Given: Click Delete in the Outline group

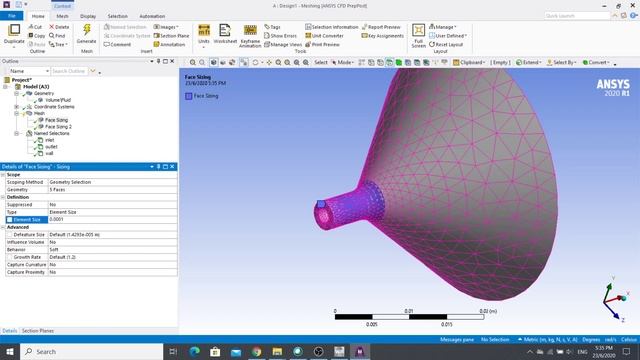Looking at the screenshot, I should tap(59, 27).
